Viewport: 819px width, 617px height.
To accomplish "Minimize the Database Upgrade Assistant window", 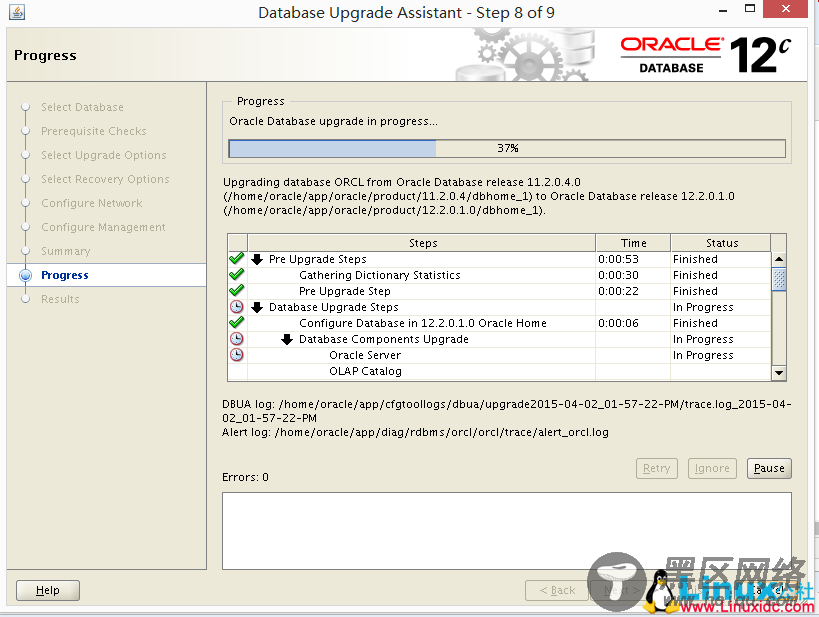I will (723, 10).
